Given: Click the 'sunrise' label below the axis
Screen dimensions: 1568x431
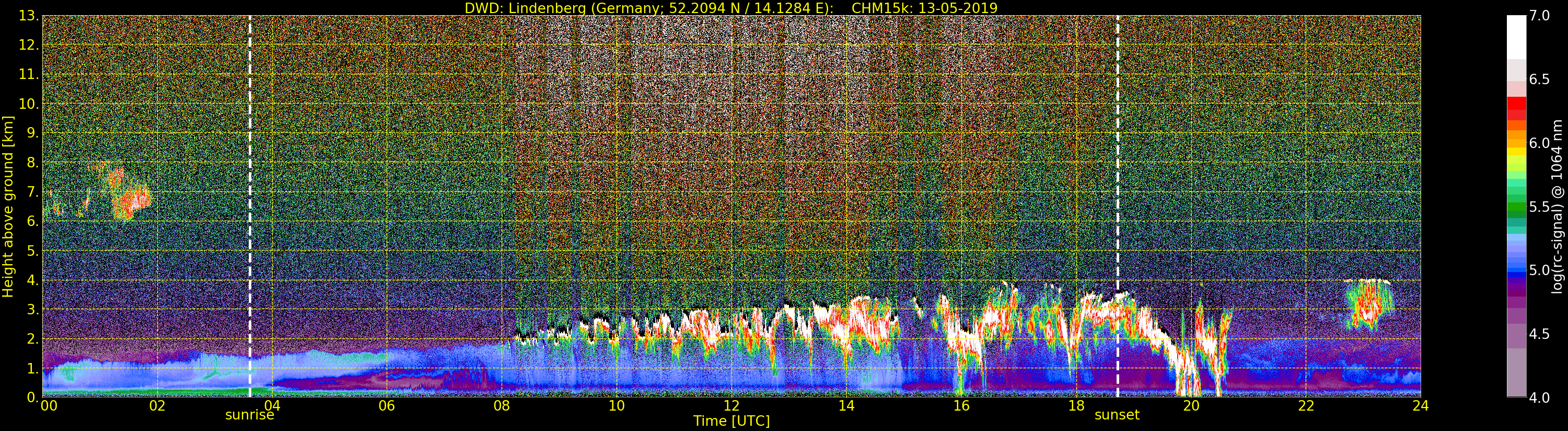Looking at the screenshot, I should [x=250, y=415].
